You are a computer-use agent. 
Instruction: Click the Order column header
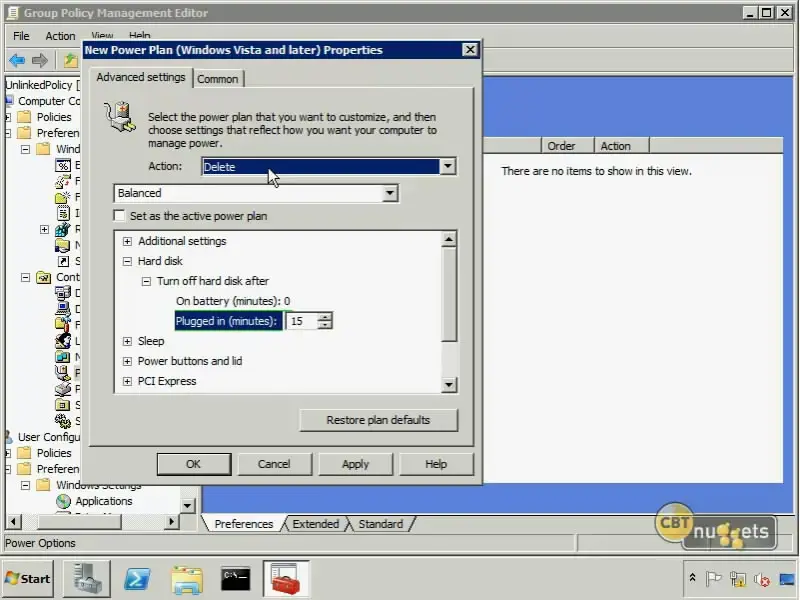tap(567, 146)
